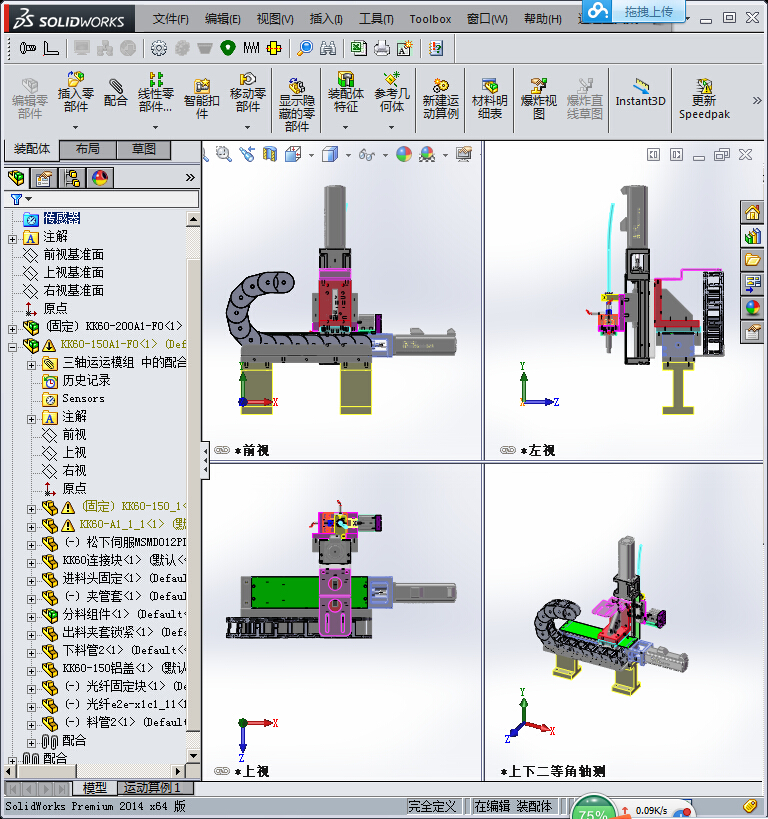This screenshot has height=819, width=768.
Task: Open 帮助(H) menu
Action: pos(543,19)
